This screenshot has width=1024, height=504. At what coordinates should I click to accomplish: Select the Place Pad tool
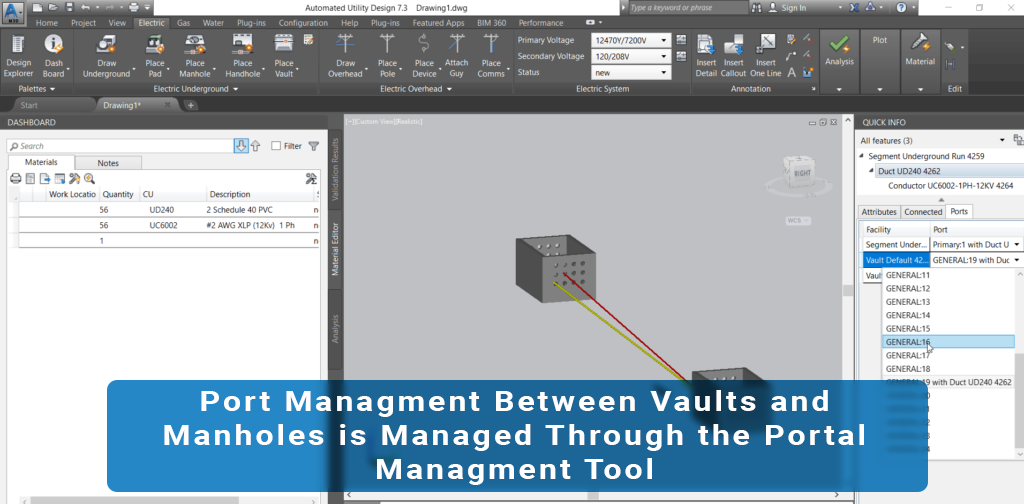(155, 55)
